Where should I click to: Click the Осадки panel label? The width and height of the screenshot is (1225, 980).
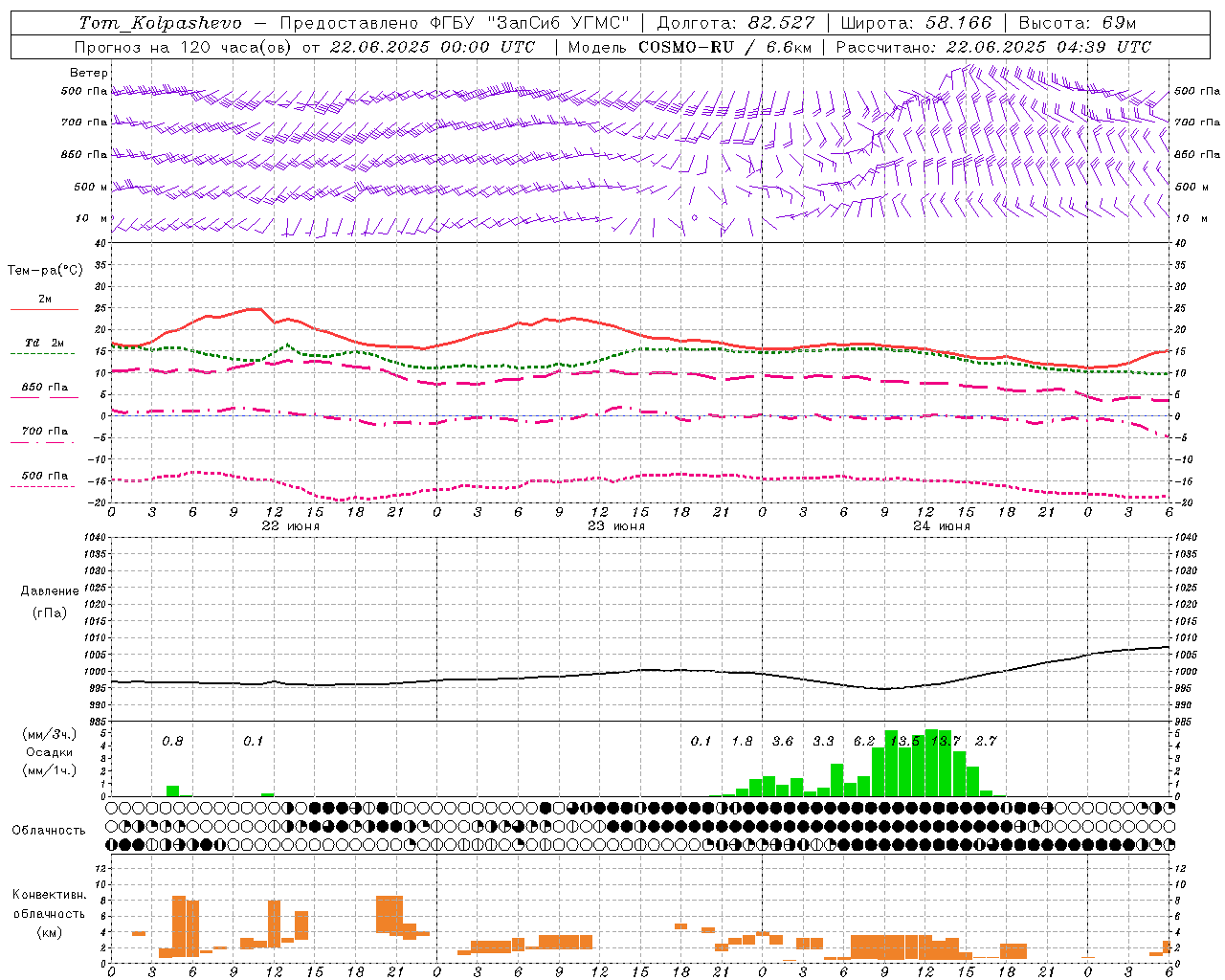pyautogui.click(x=50, y=752)
